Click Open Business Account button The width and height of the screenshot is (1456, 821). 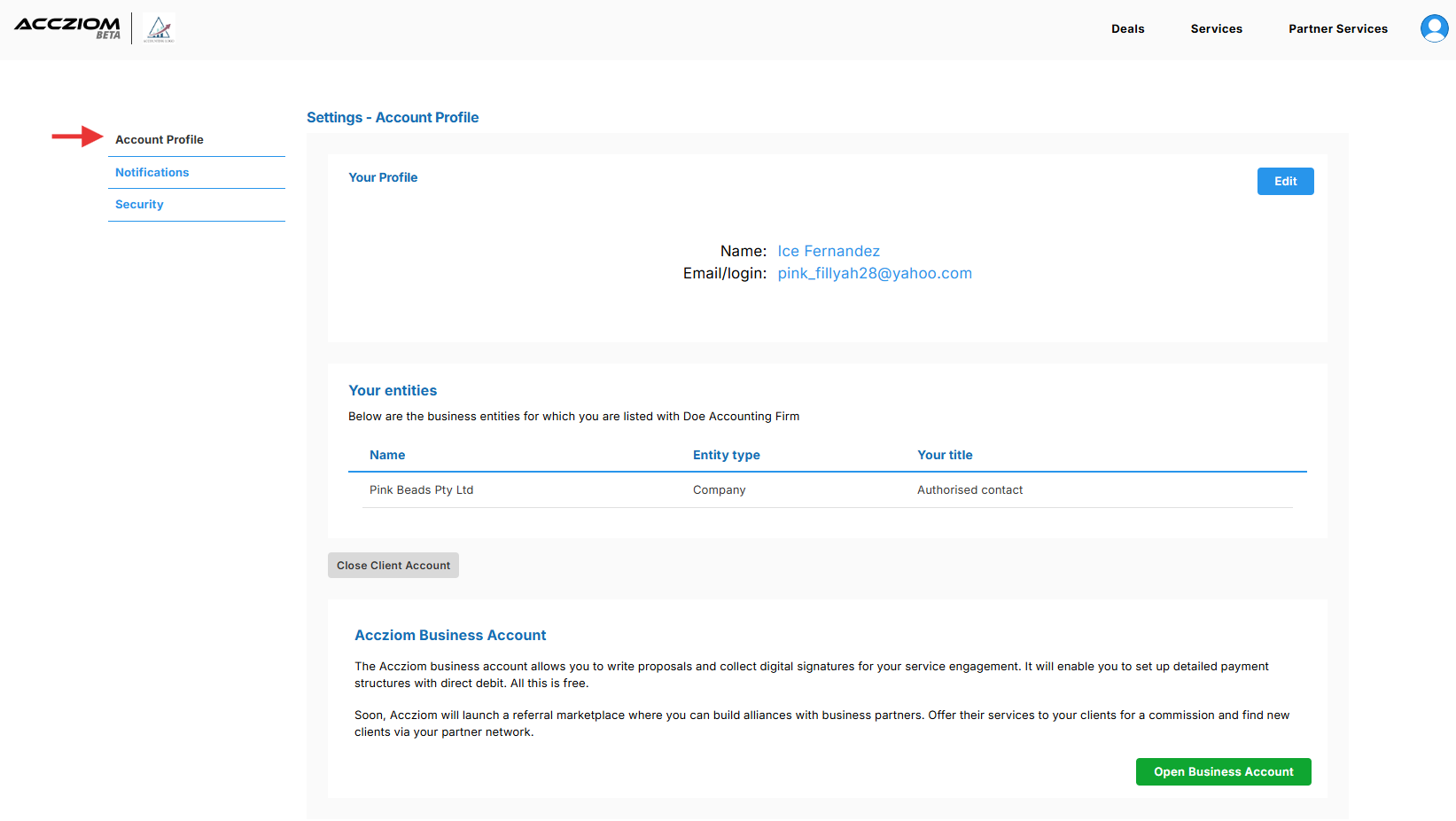point(1223,771)
